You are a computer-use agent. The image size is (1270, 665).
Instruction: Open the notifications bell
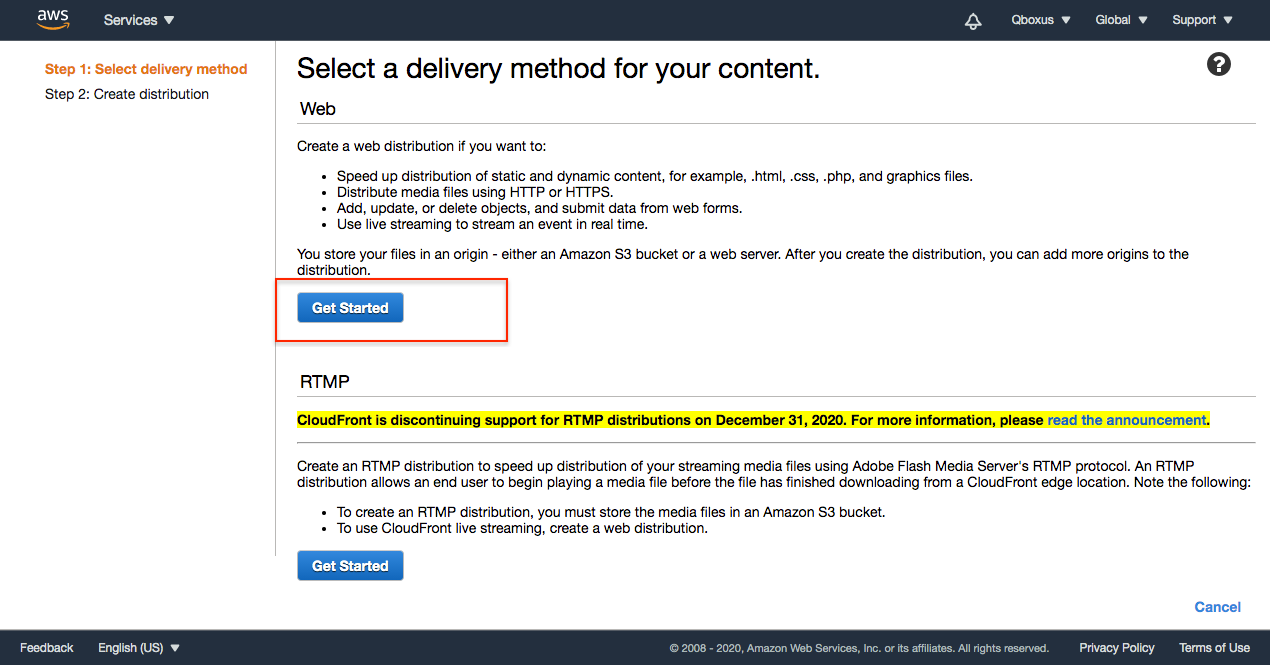coord(973,21)
